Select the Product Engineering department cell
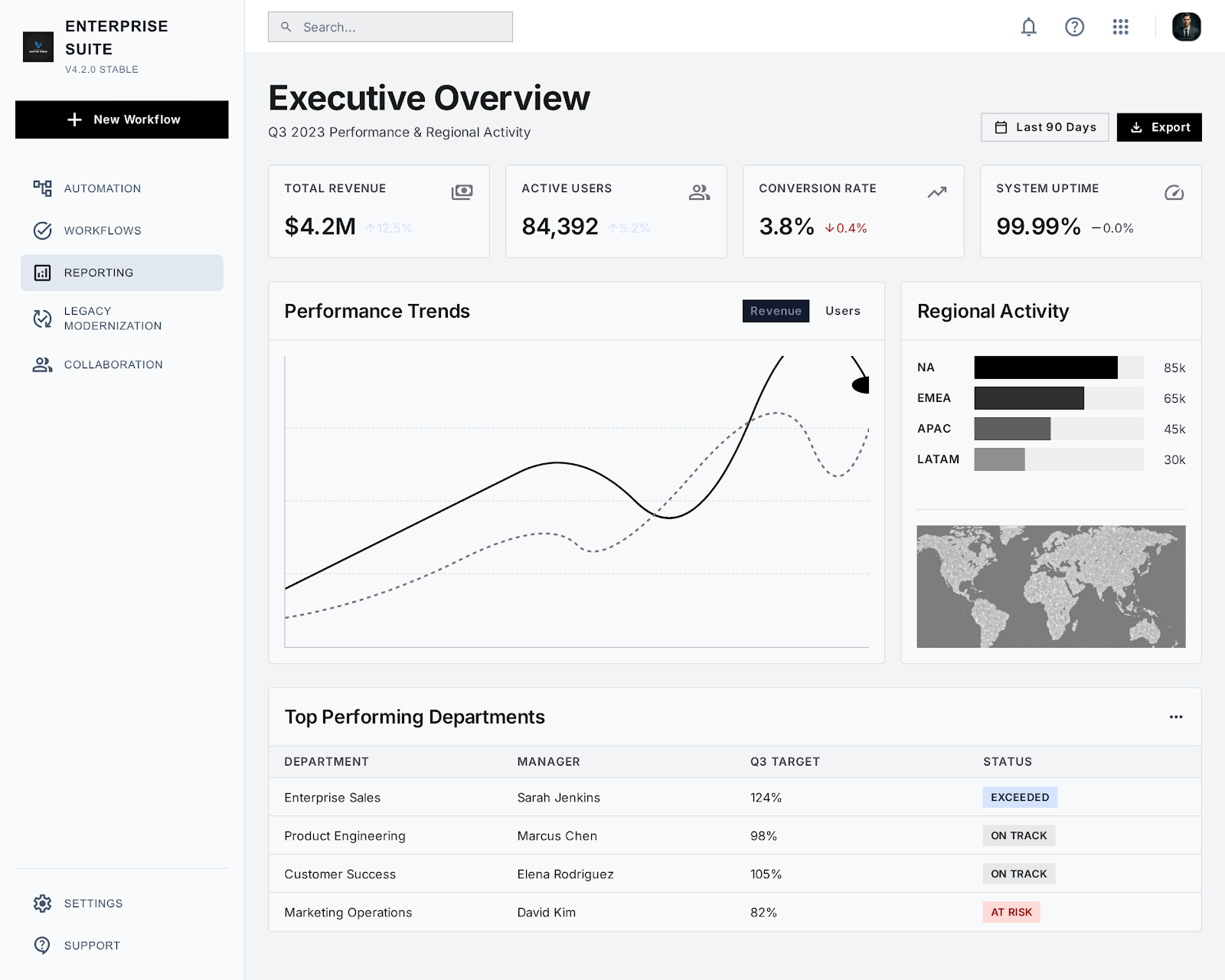The image size is (1225, 980). coord(345,836)
